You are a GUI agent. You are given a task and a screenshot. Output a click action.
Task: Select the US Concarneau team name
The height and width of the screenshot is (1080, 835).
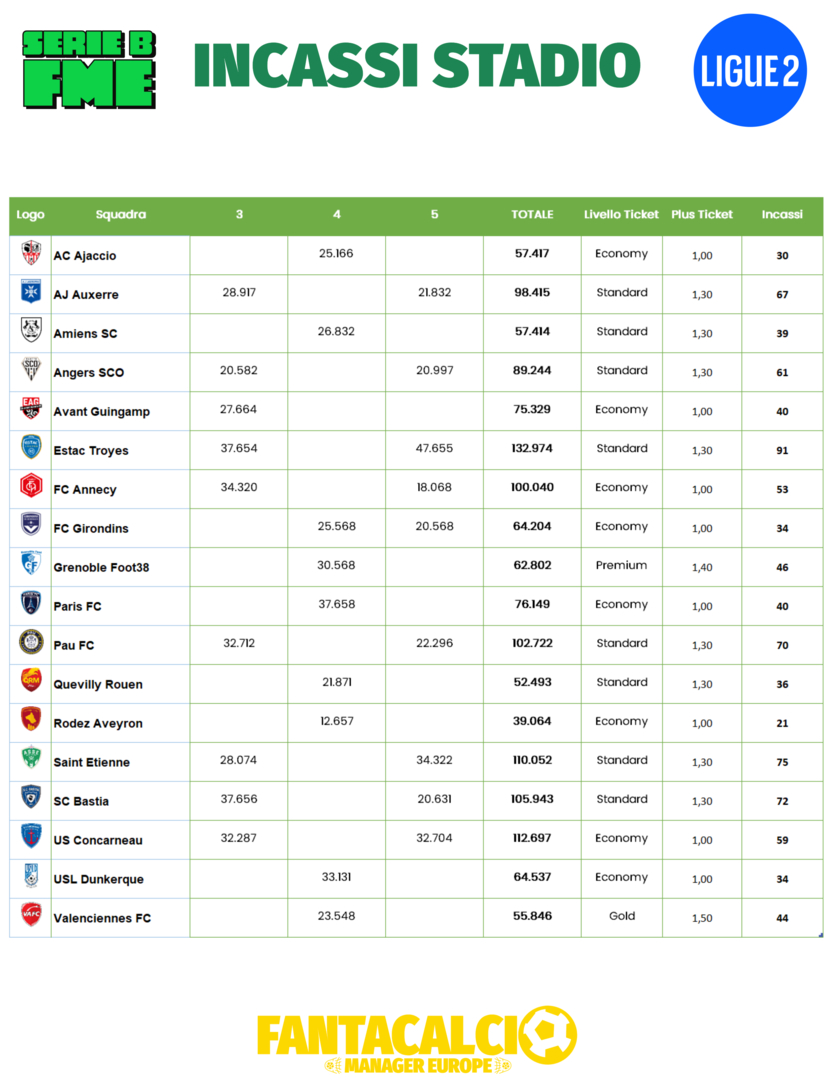(100, 841)
